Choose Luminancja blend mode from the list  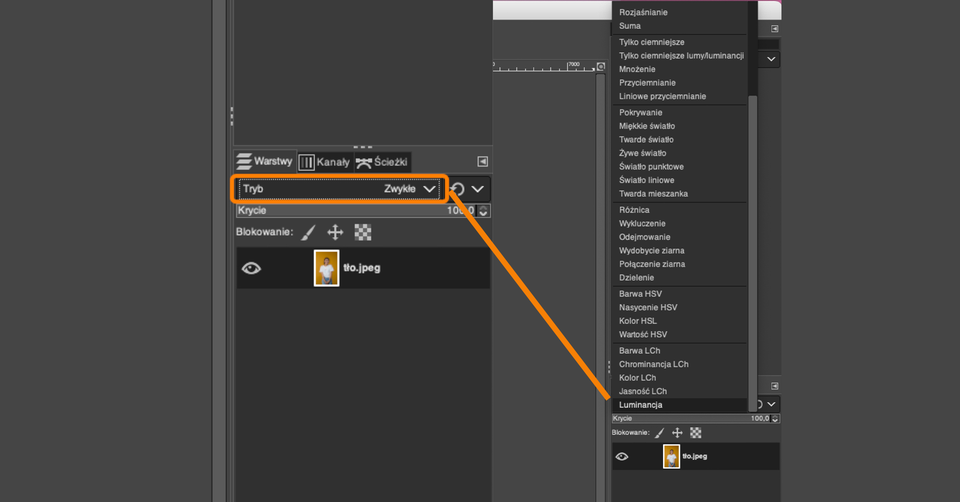tap(640, 405)
